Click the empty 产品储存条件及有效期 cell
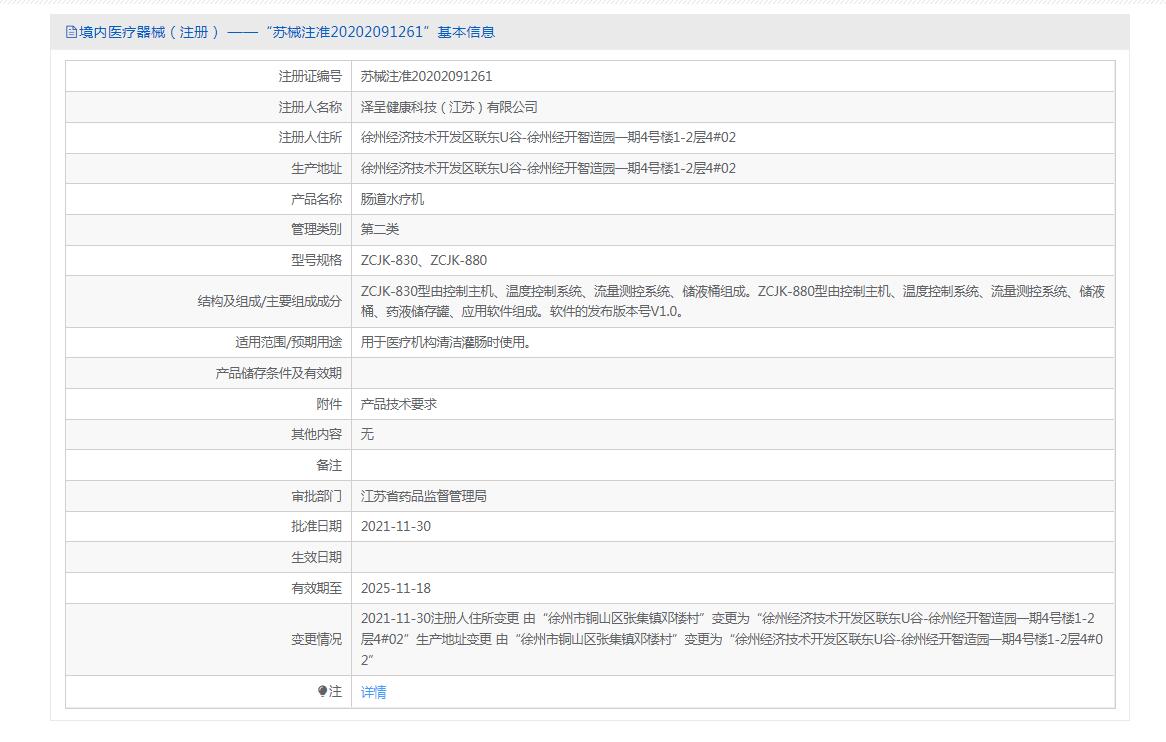The width and height of the screenshot is (1166, 742). coord(732,373)
